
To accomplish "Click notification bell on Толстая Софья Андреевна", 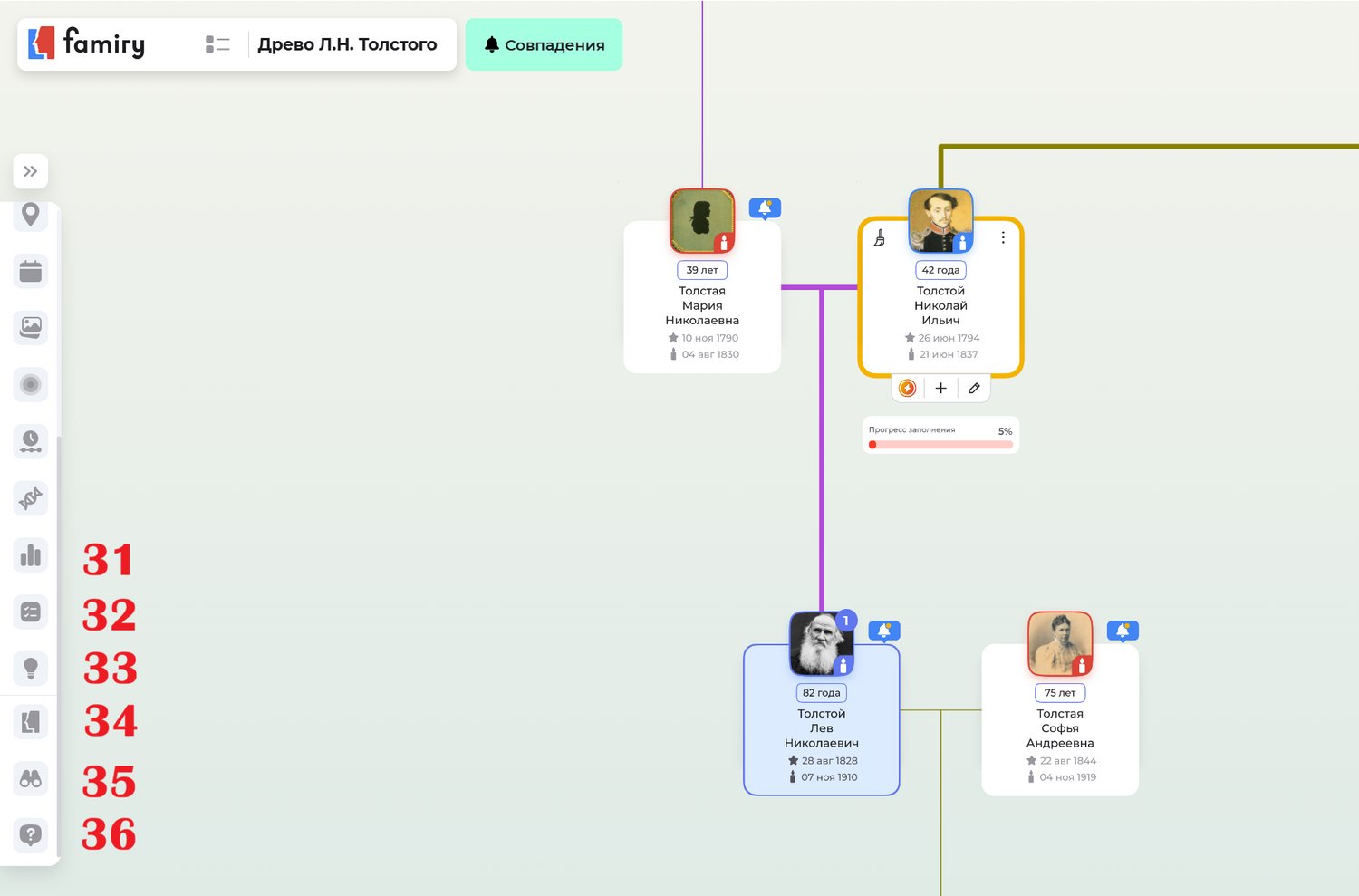I will pos(1123,631).
